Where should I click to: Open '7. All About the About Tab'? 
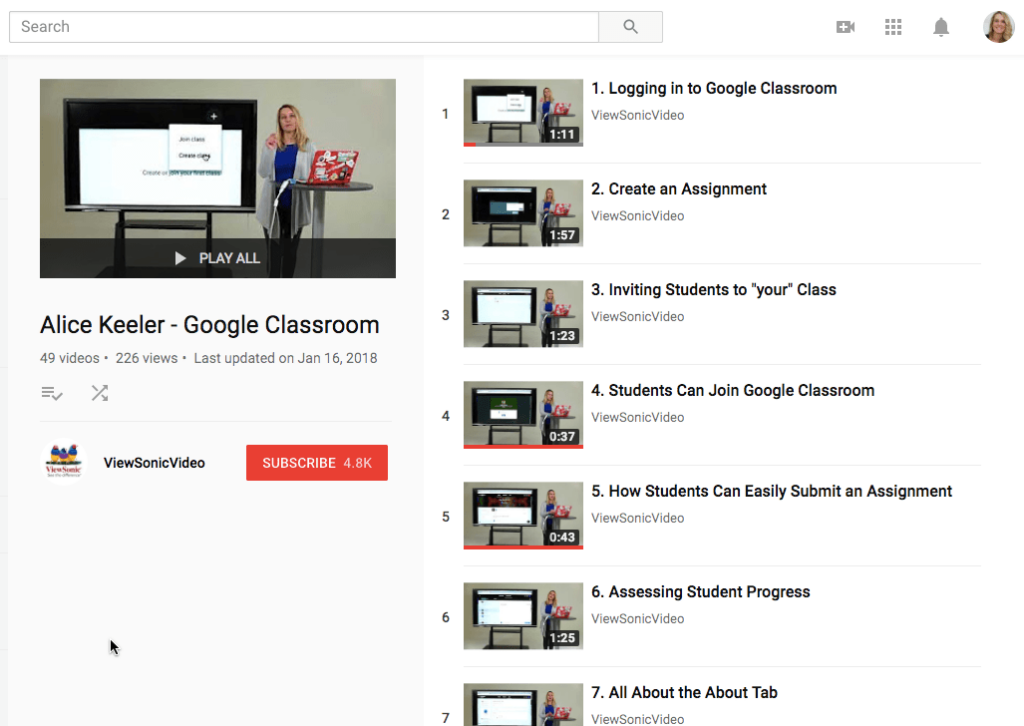(684, 692)
